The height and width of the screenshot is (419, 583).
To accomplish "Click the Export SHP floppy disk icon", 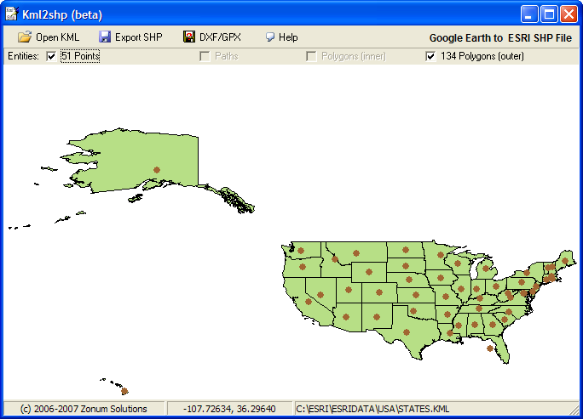I will point(105,37).
